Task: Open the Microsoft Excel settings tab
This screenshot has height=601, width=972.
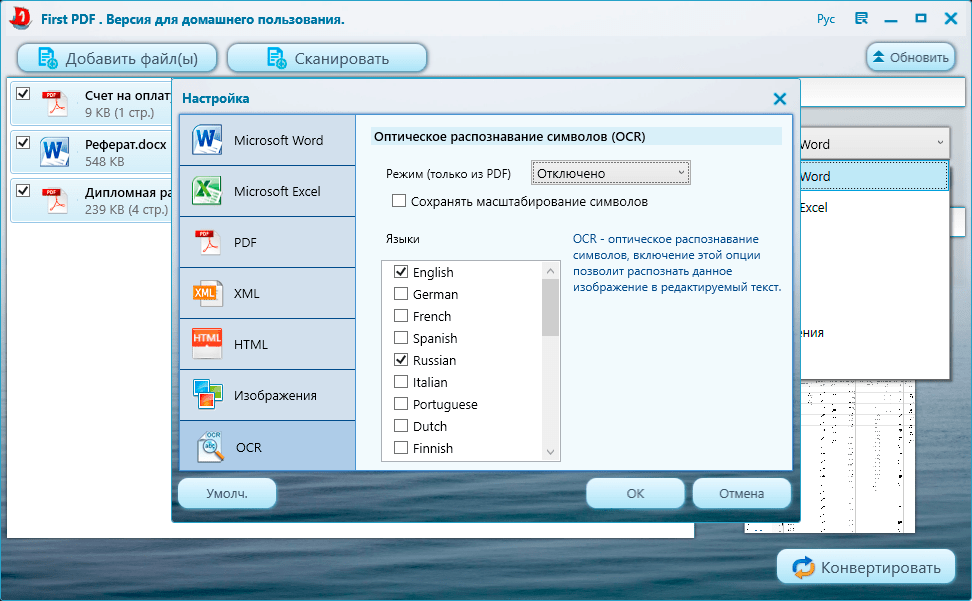Action: click(x=267, y=191)
